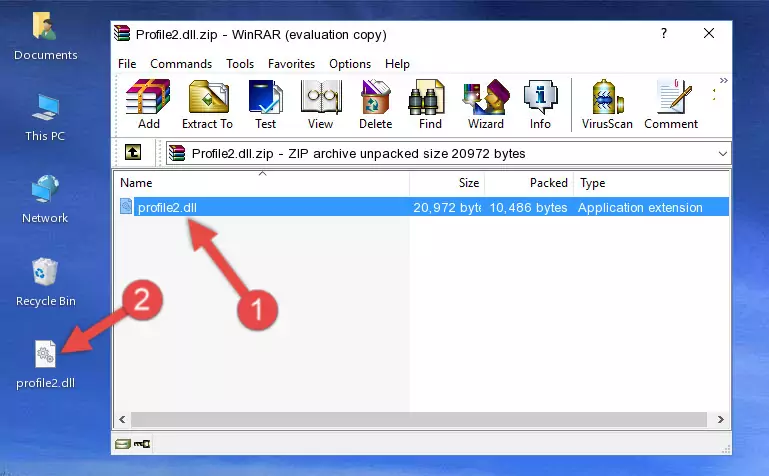
Task: Click the Delete toolbar icon
Action: [375, 104]
